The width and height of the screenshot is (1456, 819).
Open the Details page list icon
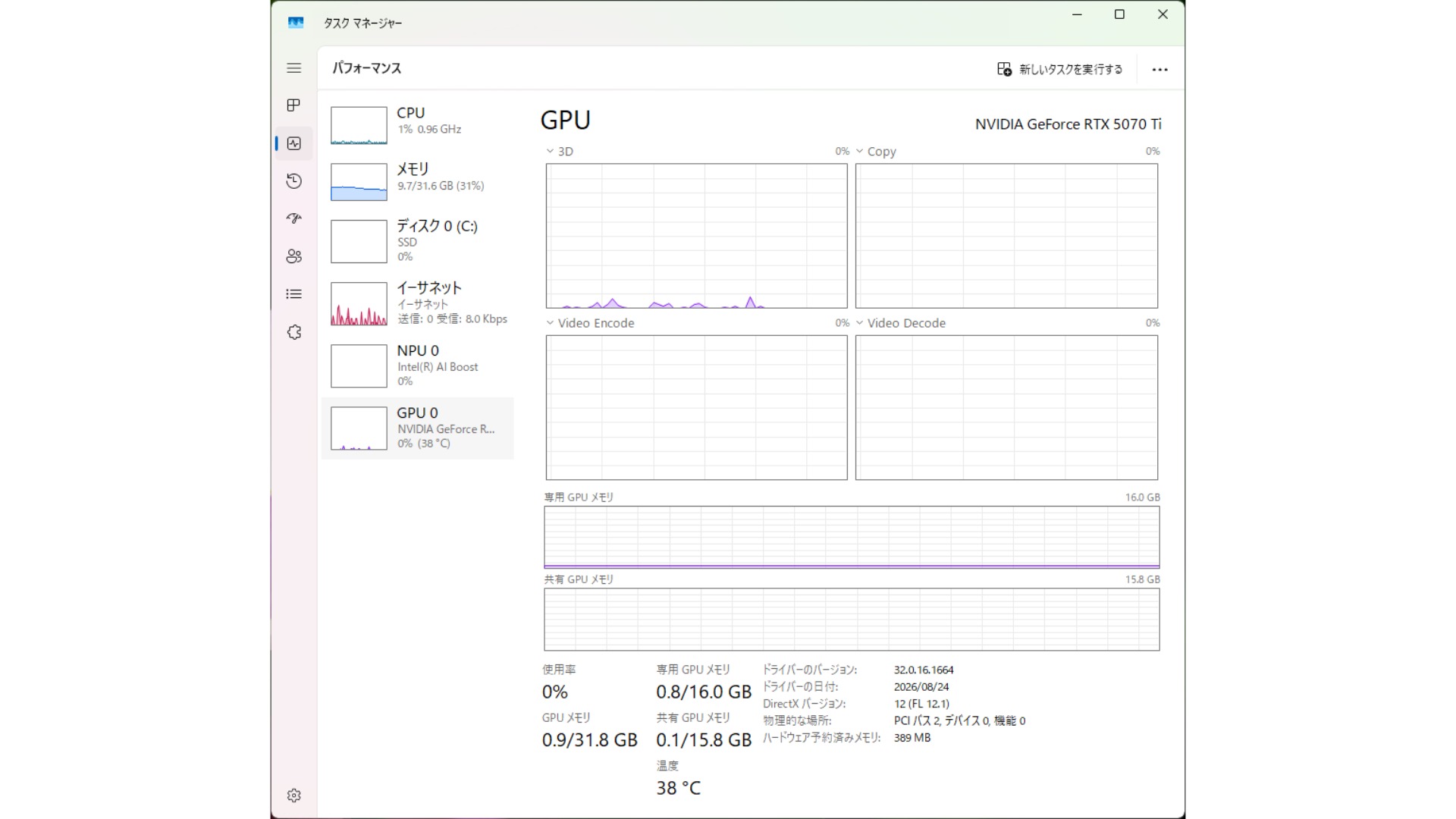(294, 294)
